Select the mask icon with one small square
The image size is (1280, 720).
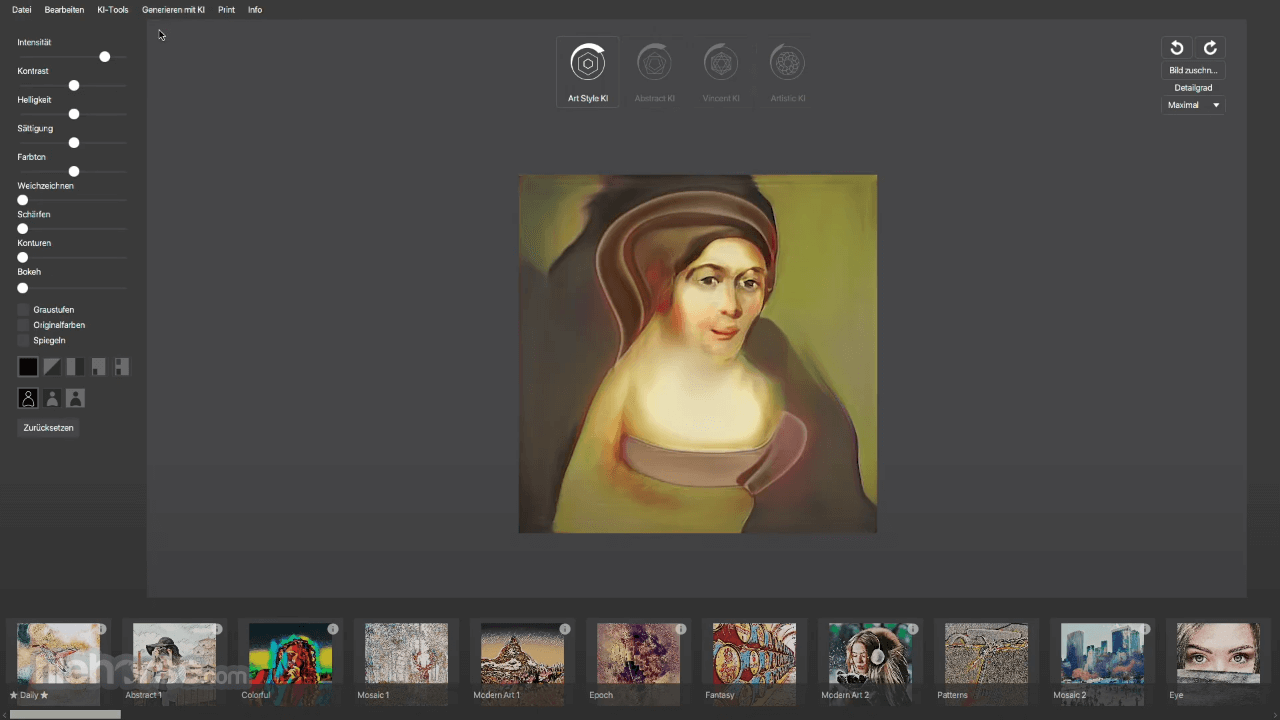98,367
